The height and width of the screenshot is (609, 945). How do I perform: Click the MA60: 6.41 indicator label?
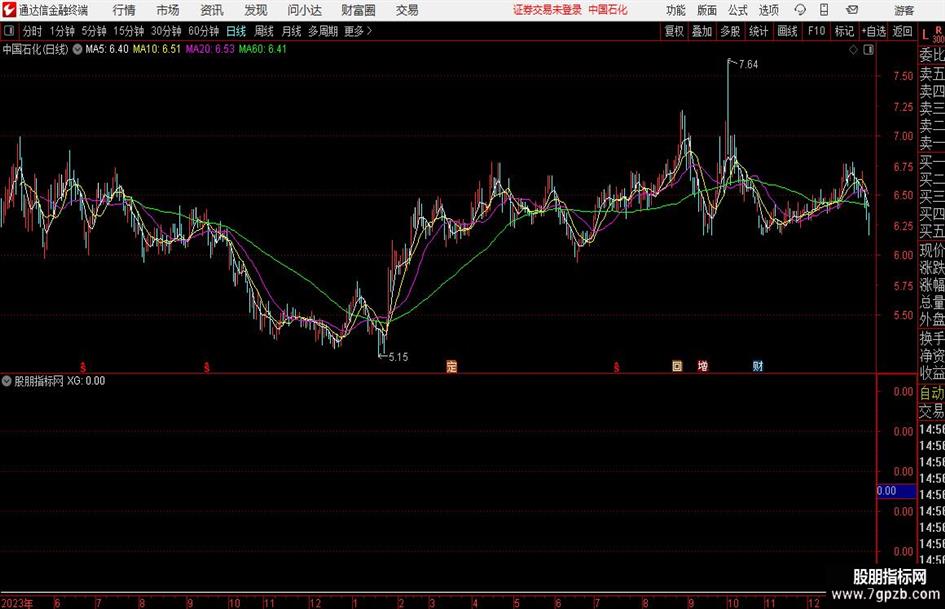click(263, 49)
